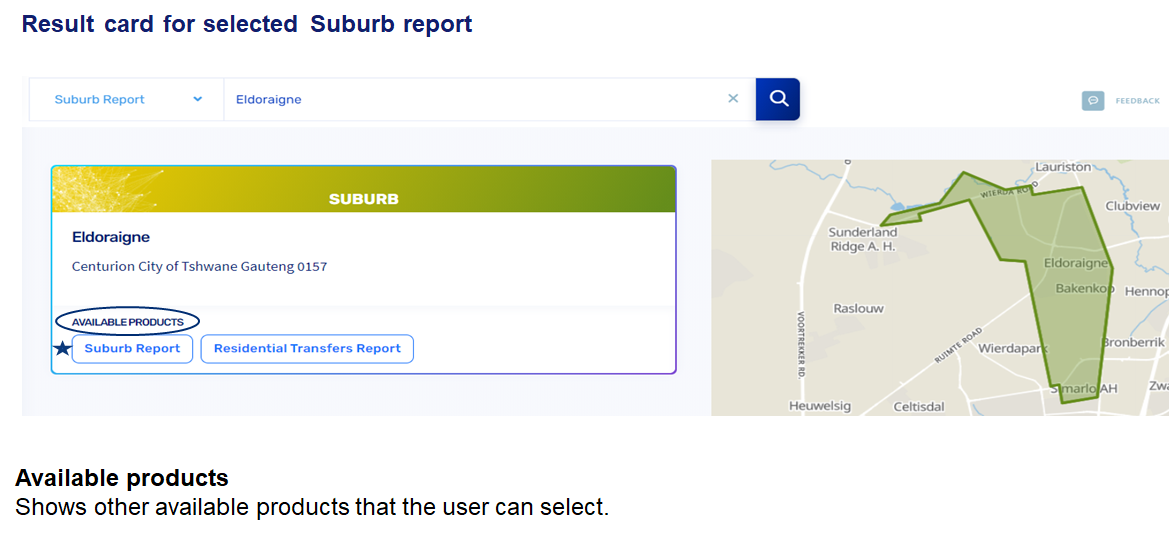Click the star icon beside Suburb Report

(62, 348)
